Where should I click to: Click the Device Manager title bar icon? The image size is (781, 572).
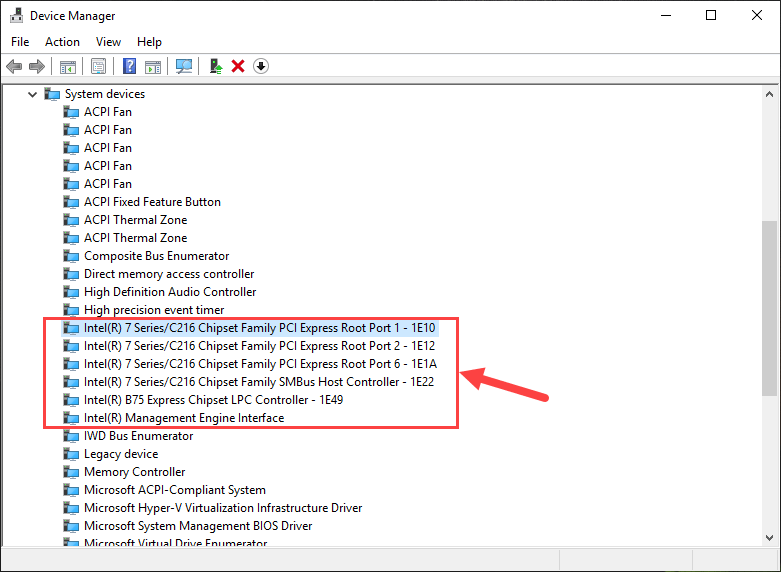[x=16, y=15]
